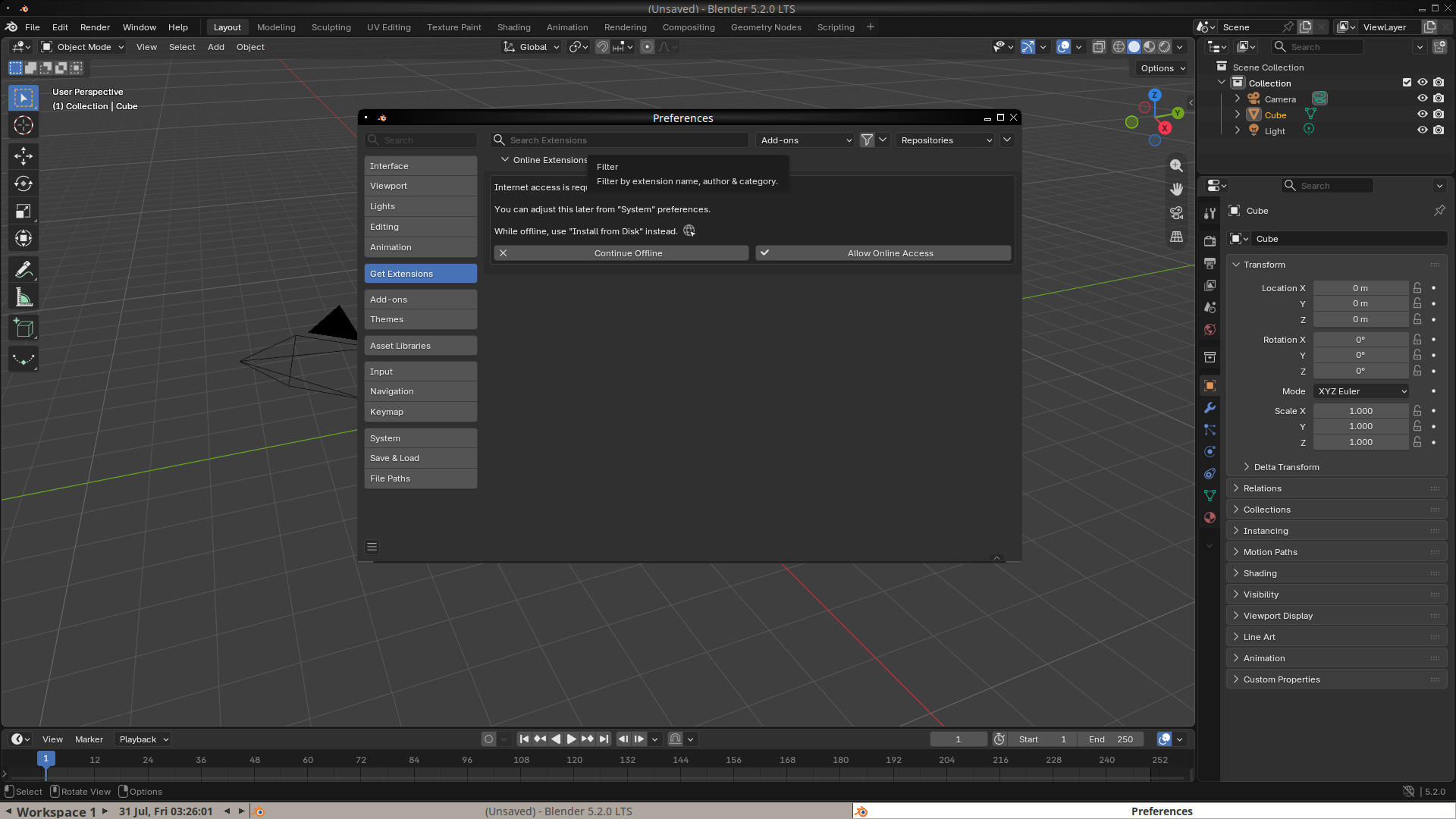The height and width of the screenshot is (819, 1456).
Task: Click the Location X value field
Action: pos(1360,288)
